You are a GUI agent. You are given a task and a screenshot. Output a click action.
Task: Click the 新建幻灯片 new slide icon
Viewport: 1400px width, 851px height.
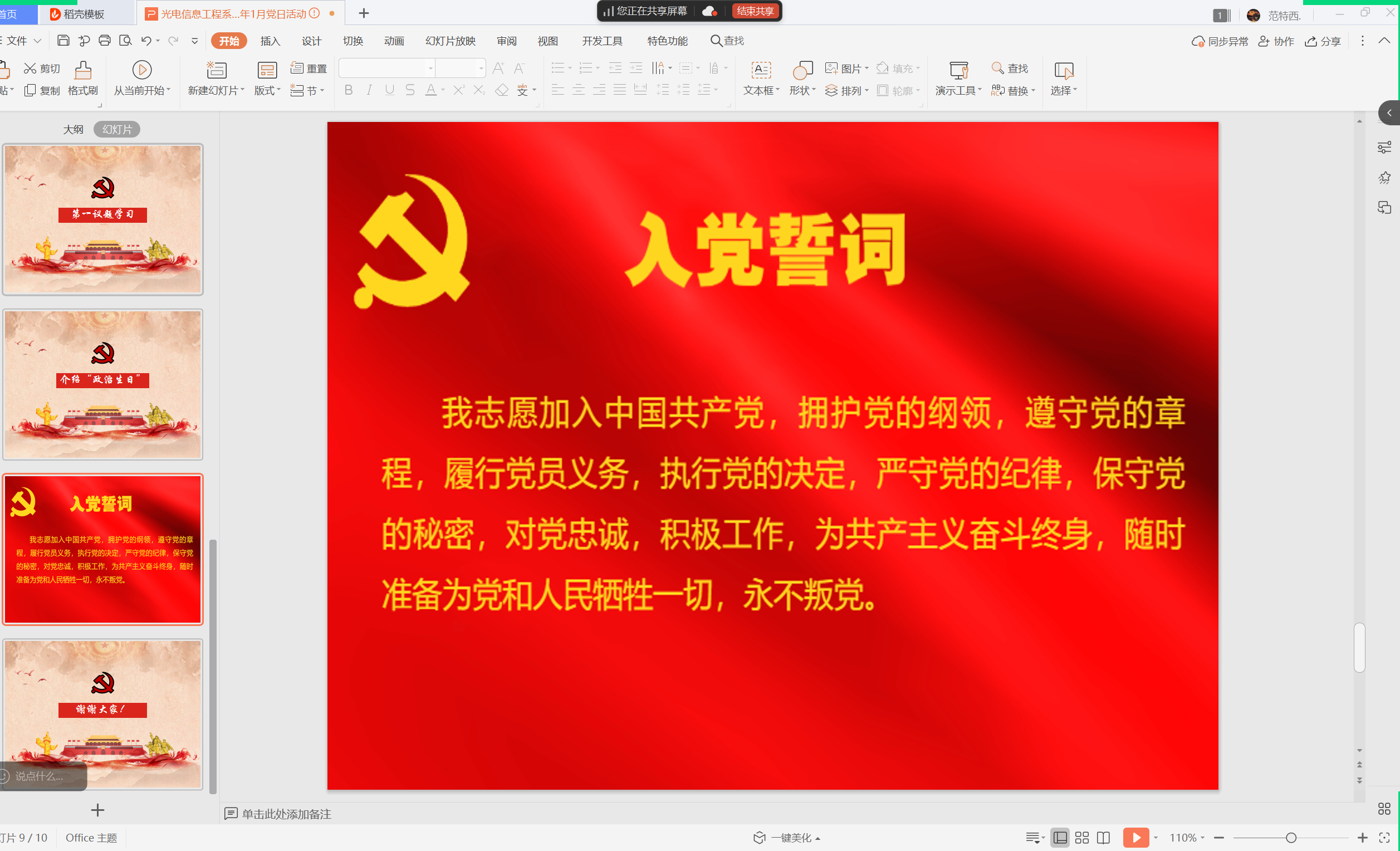pyautogui.click(x=216, y=70)
